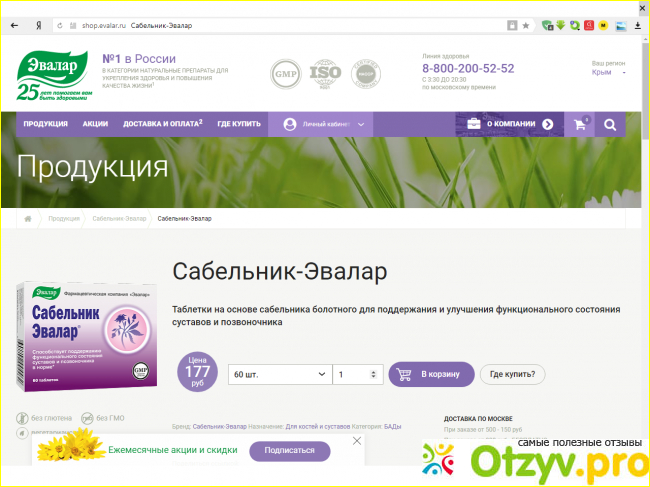Close the monthly promotions banner
The image size is (650, 487).
tap(357, 439)
